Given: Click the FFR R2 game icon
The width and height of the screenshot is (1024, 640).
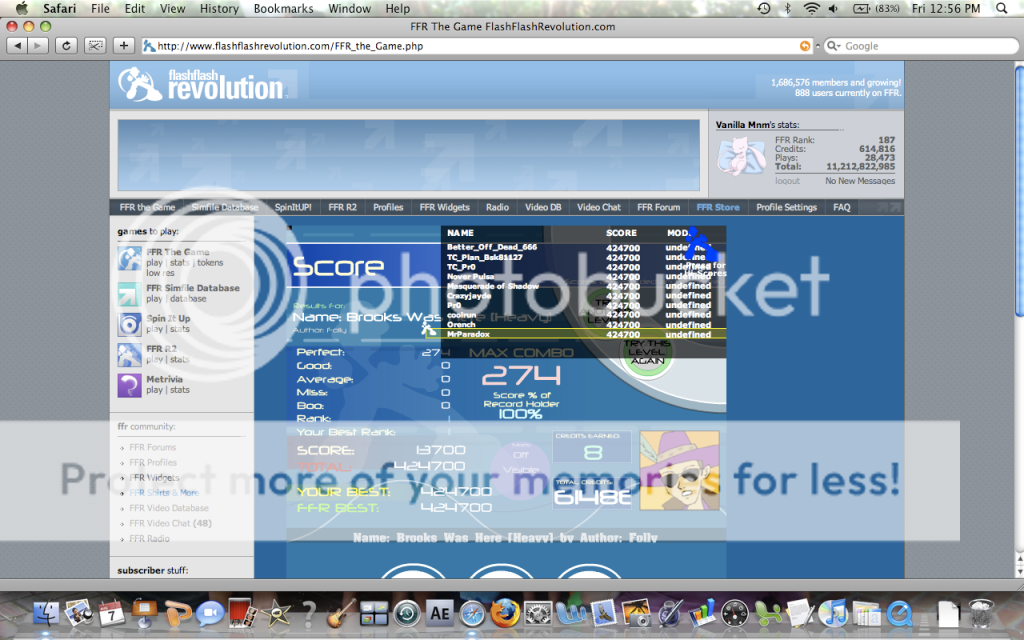Looking at the screenshot, I should pos(130,354).
